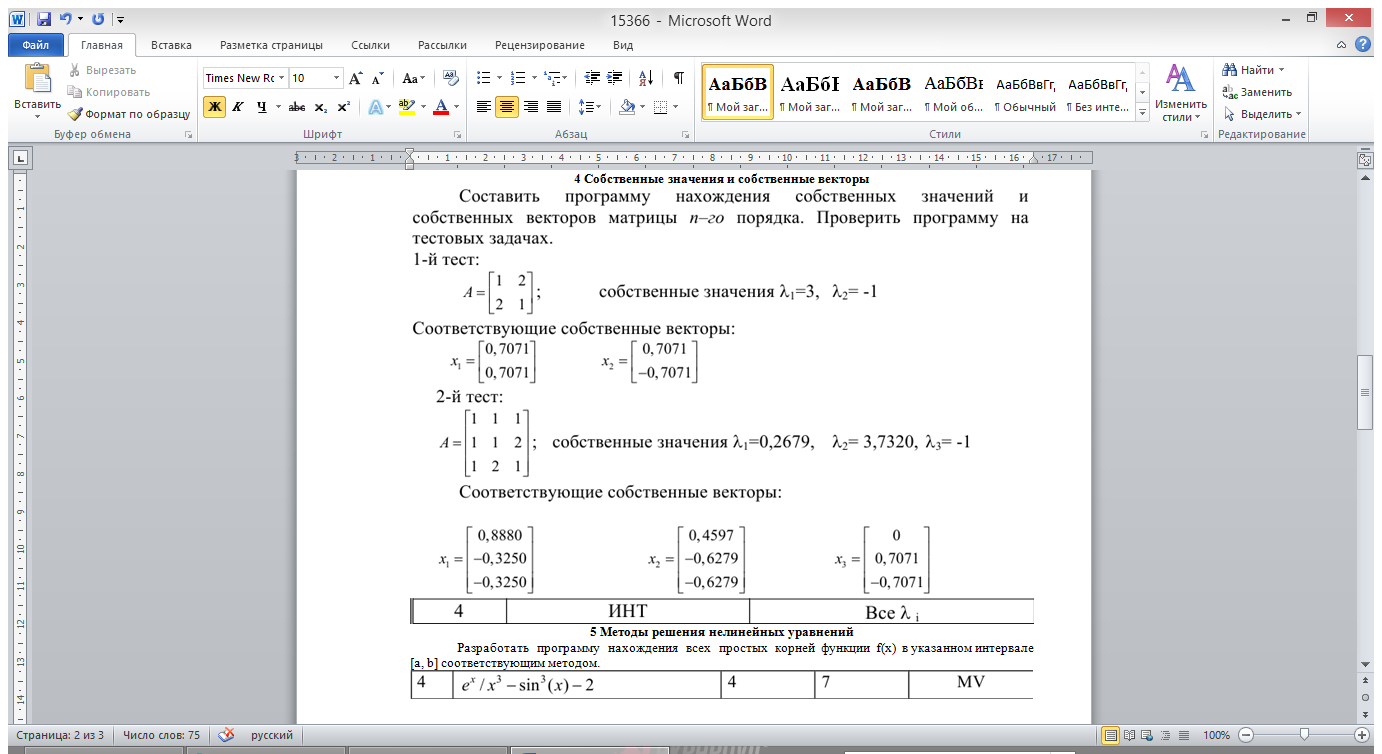Screen dimensions: 1382x754
Task: Click text highlight color yellow marker
Action: tap(406, 107)
